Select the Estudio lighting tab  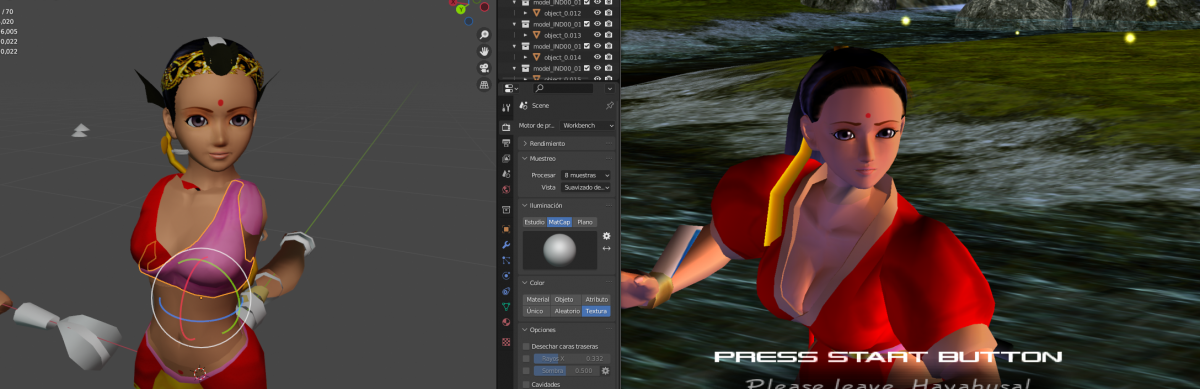coord(535,221)
